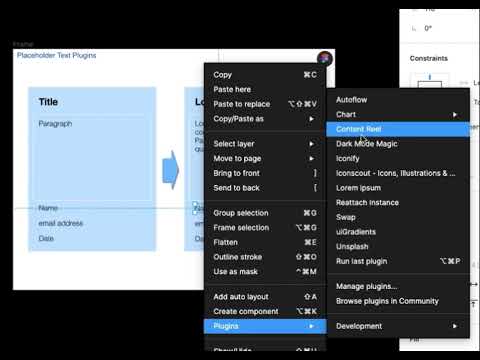Image resolution: width=480 pixels, height=360 pixels.
Task: Select Flatten from context menu
Action: [265, 242]
